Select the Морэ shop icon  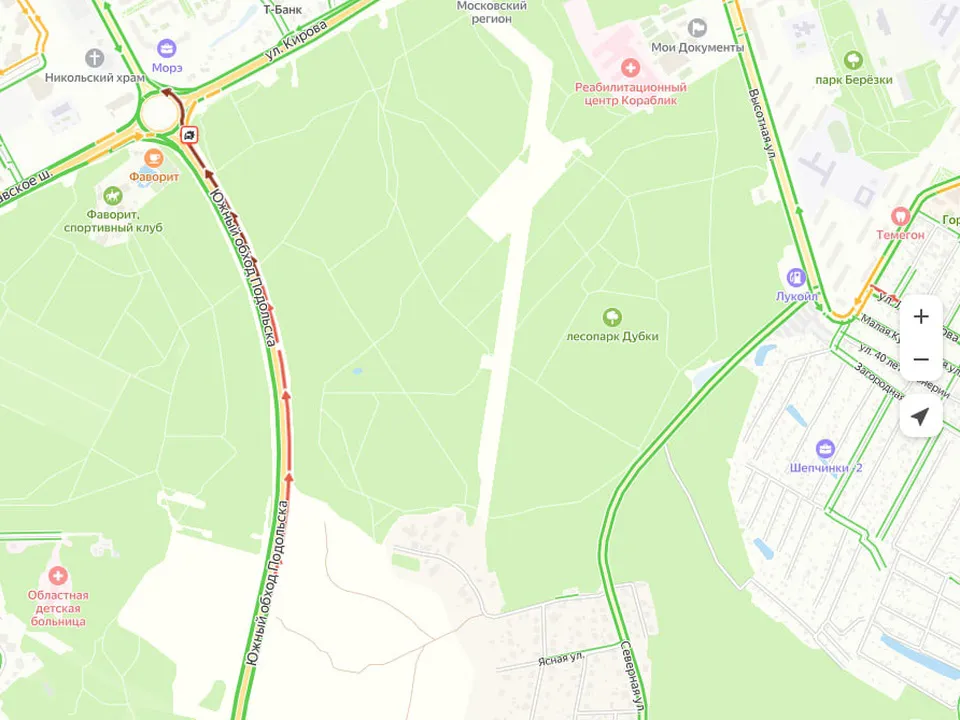coord(166,48)
